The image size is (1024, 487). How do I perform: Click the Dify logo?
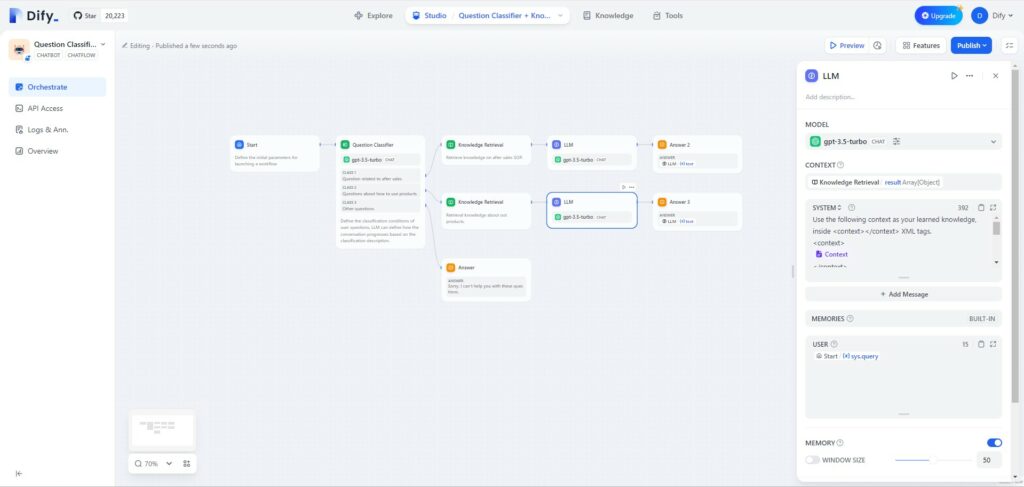click(34, 16)
